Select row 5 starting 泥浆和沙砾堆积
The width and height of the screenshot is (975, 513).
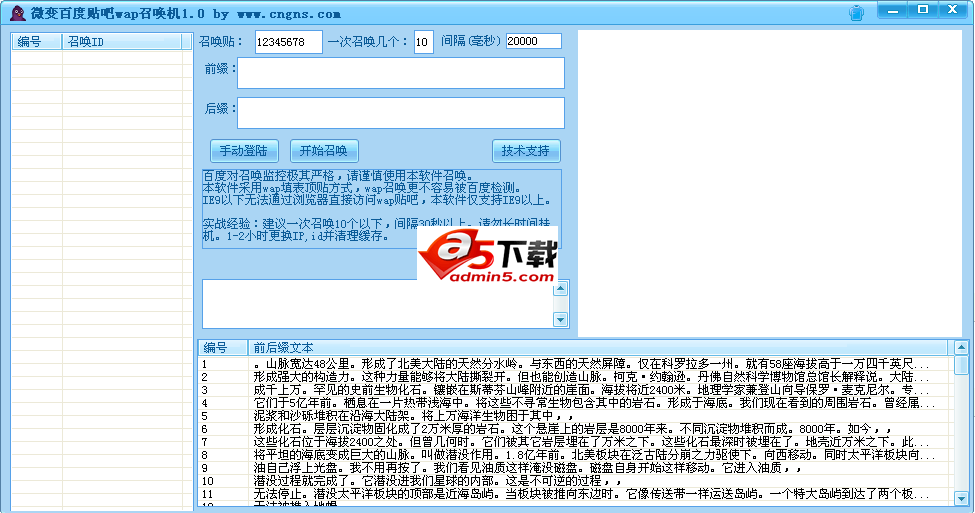click(x=575, y=416)
